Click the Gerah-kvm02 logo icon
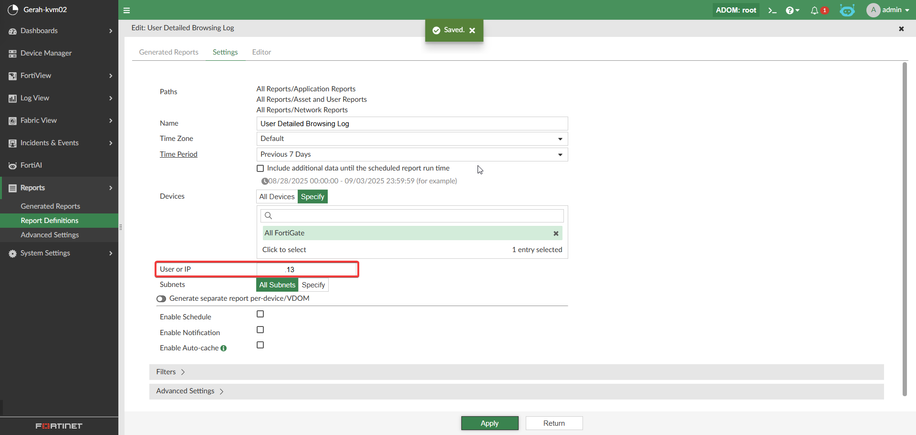 point(12,10)
